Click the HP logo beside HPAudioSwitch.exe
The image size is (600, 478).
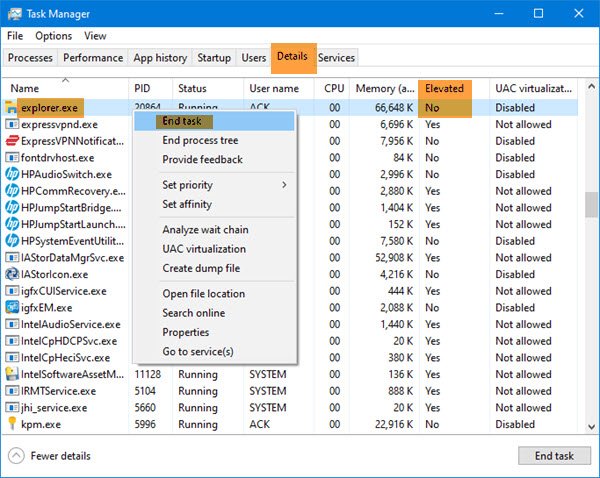click(x=12, y=174)
